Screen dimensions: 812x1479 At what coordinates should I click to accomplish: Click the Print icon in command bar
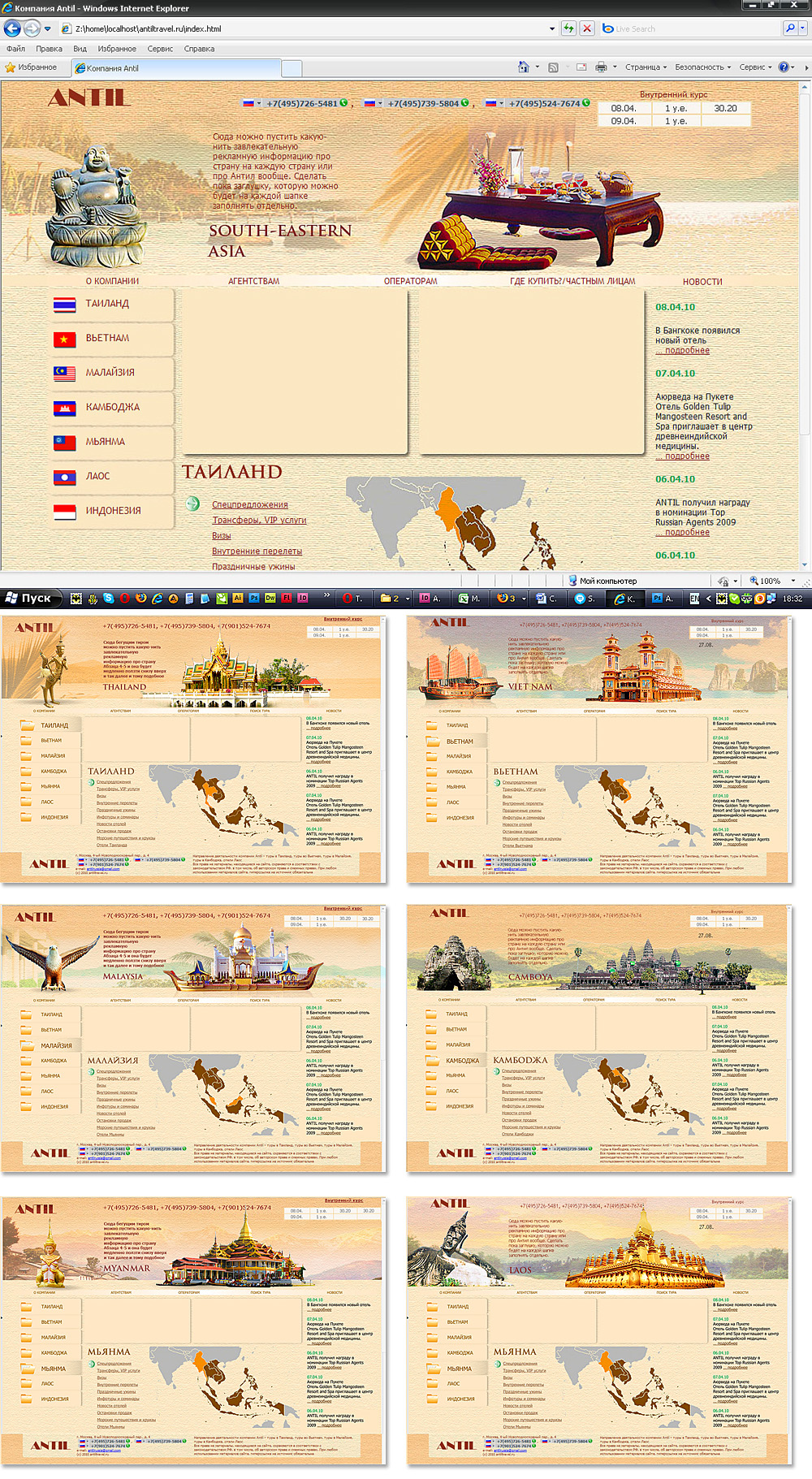click(601, 67)
